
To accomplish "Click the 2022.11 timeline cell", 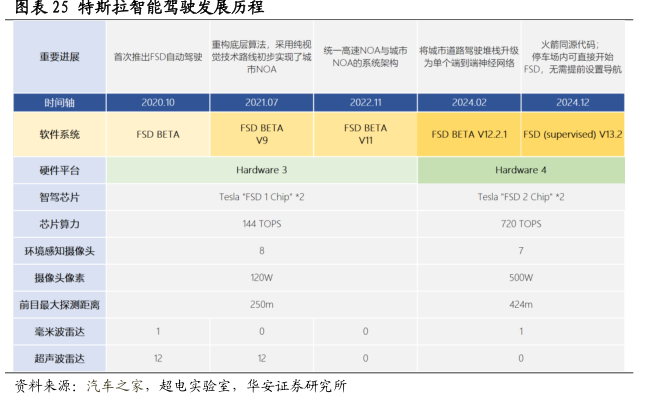I will click(364, 103).
